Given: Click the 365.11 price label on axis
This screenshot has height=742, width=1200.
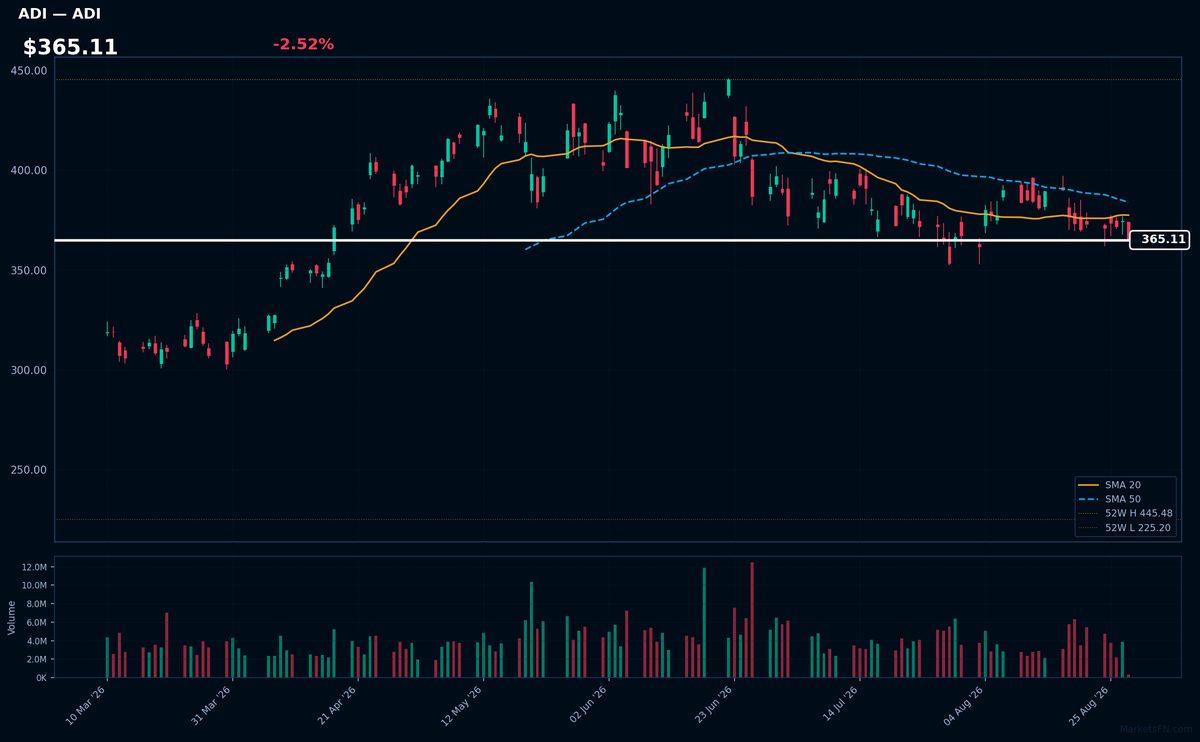Looking at the screenshot, I should tap(1160, 240).
